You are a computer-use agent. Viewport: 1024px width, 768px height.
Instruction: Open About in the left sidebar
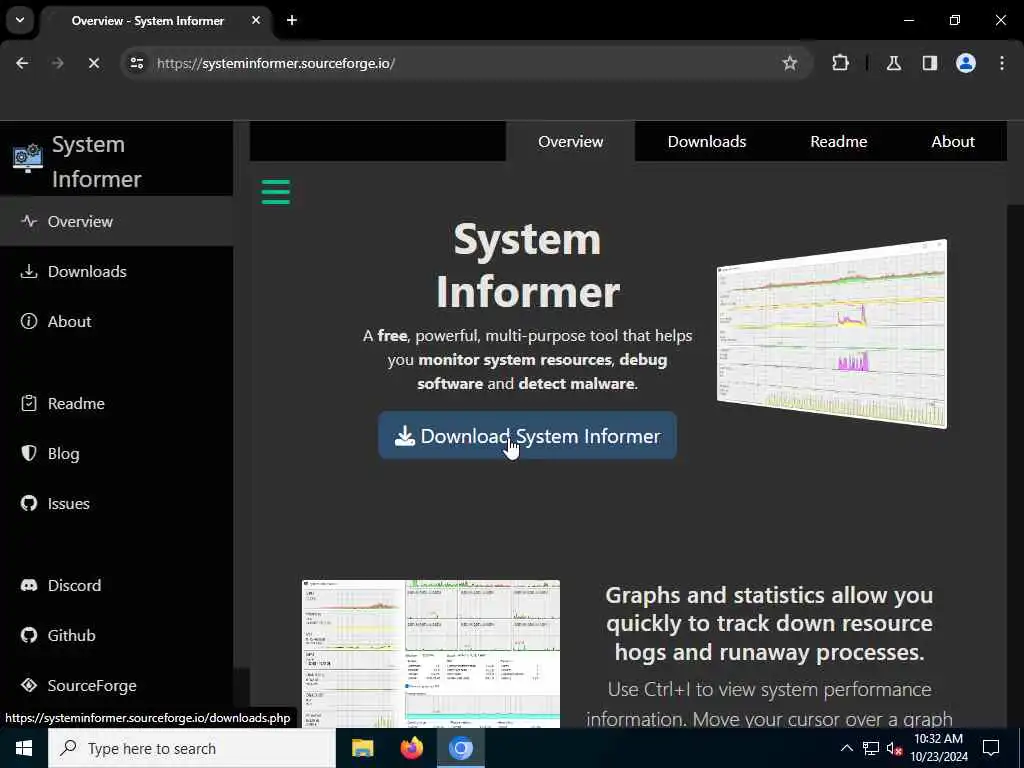pyautogui.click(x=116, y=321)
